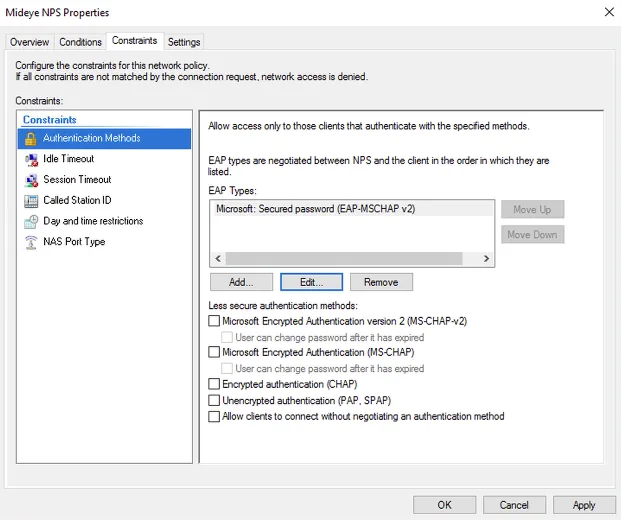
Task: Click the Edit... button
Action: 311,282
